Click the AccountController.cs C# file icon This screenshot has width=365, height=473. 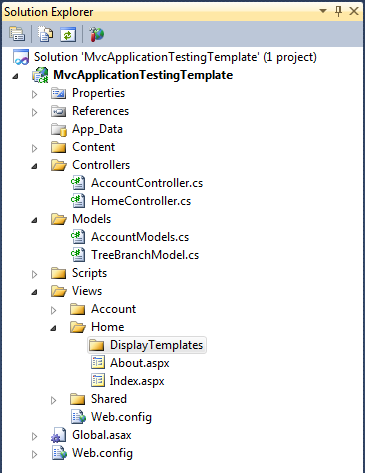[x=78, y=183]
